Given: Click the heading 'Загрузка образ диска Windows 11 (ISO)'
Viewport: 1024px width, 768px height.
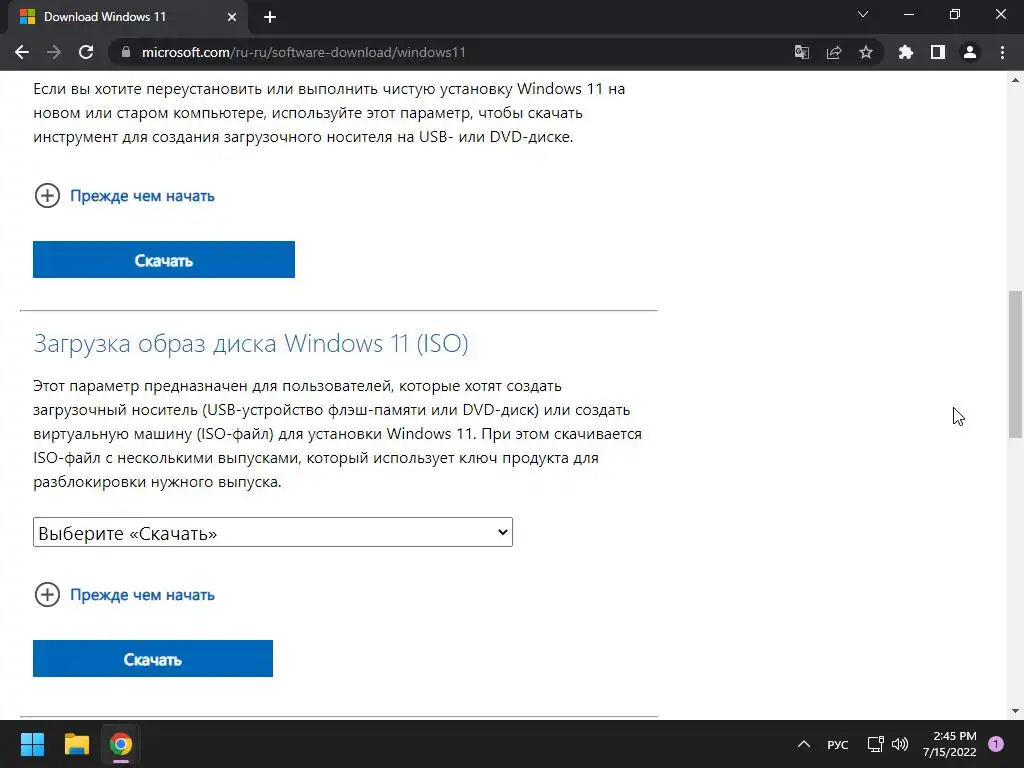Looking at the screenshot, I should [251, 344].
